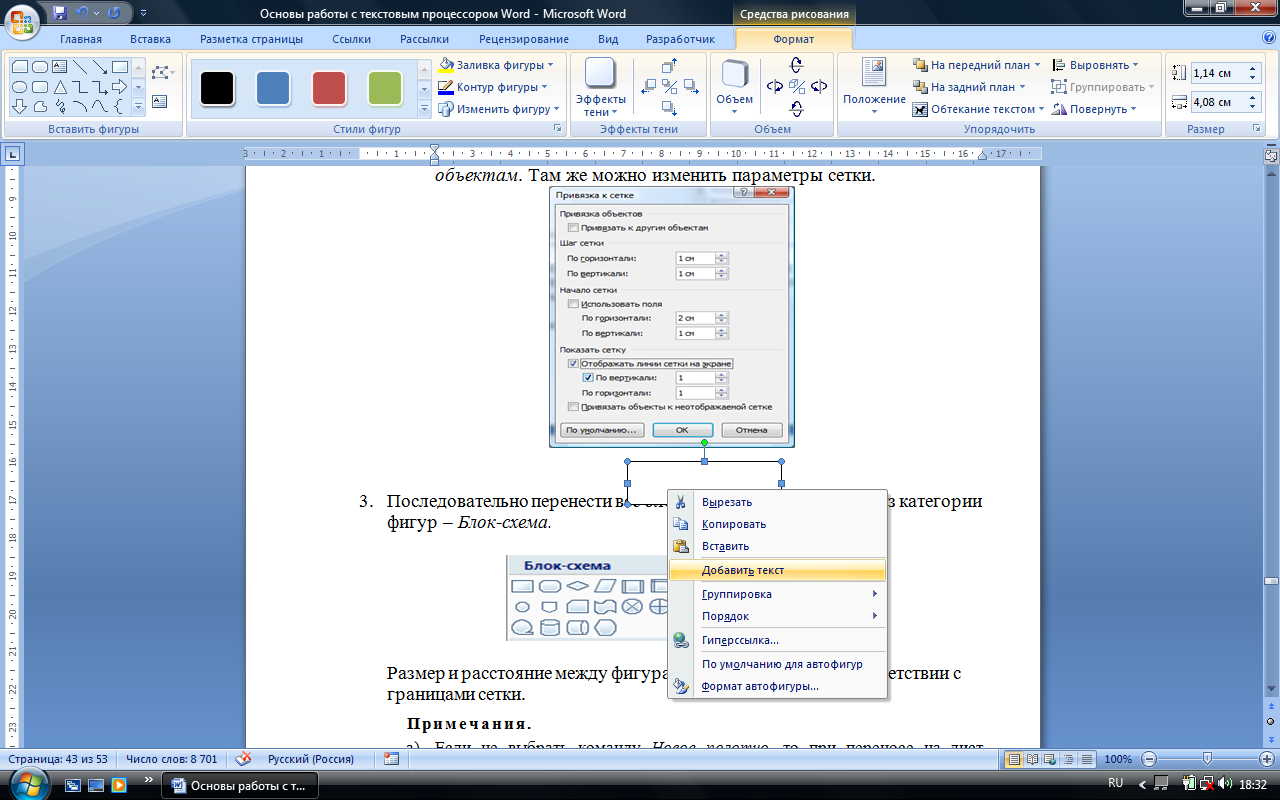The height and width of the screenshot is (800, 1280).
Task: Switch to Full Screen Reading view
Action: [1033, 759]
